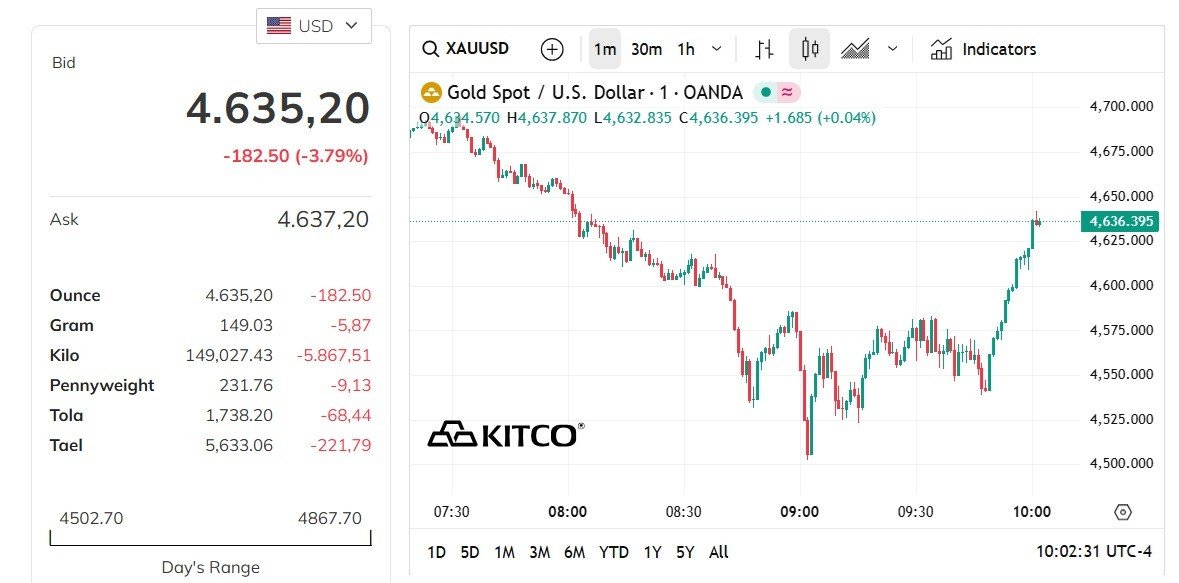Click the Day's Range bar
The width and height of the screenshot is (1179, 583).
(210, 538)
